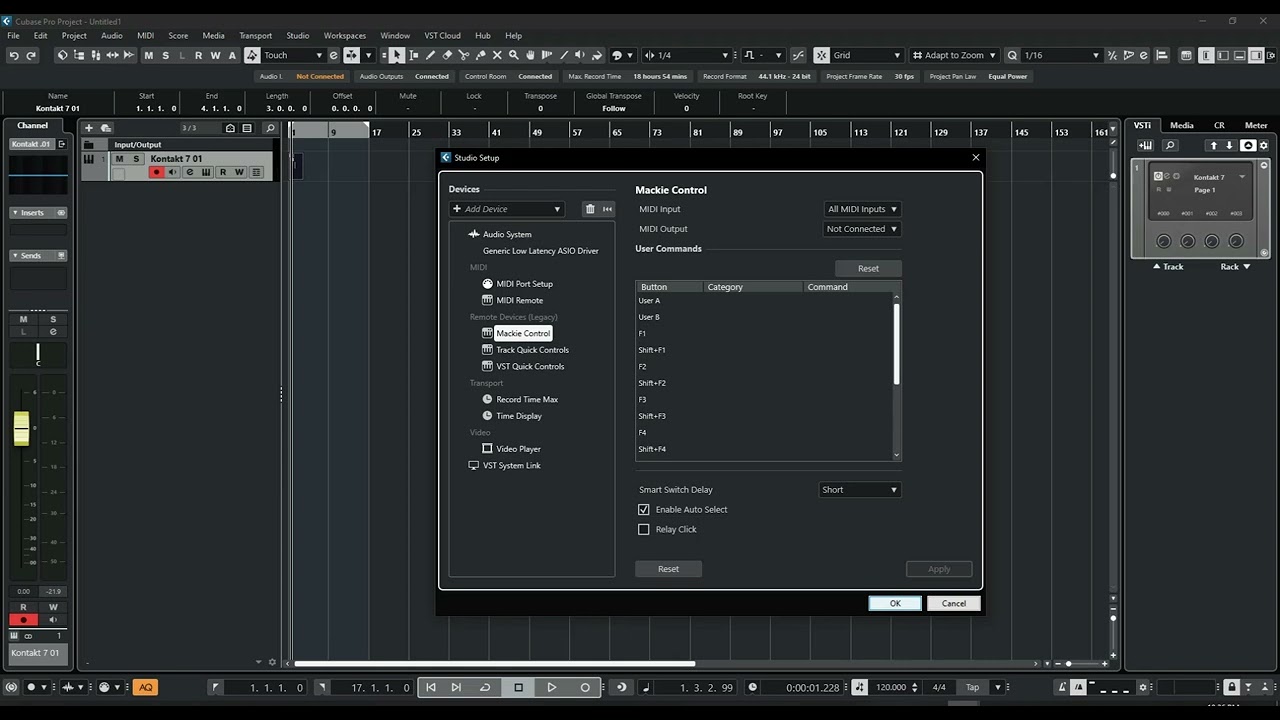This screenshot has width=1280, height=720.
Task: Open the Adapt to Zoom dropdown
Action: click(954, 55)
